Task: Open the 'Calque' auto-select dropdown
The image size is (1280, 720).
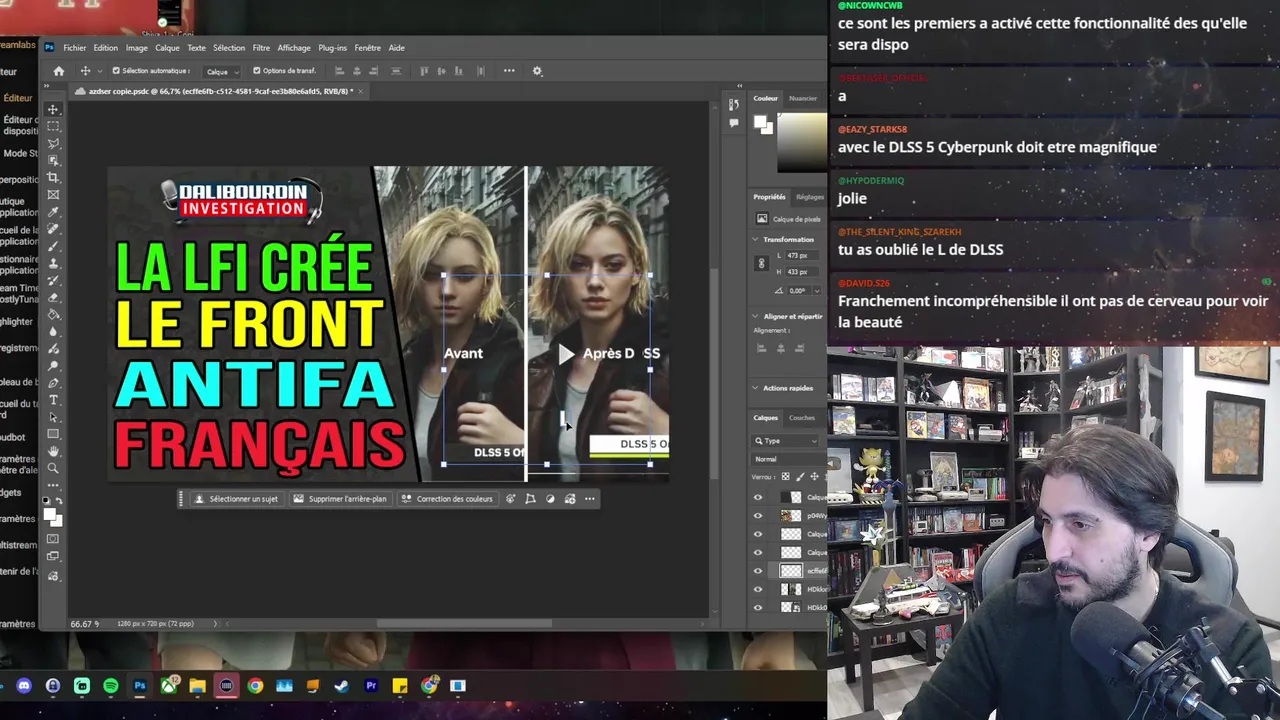Action: (222, 71)
